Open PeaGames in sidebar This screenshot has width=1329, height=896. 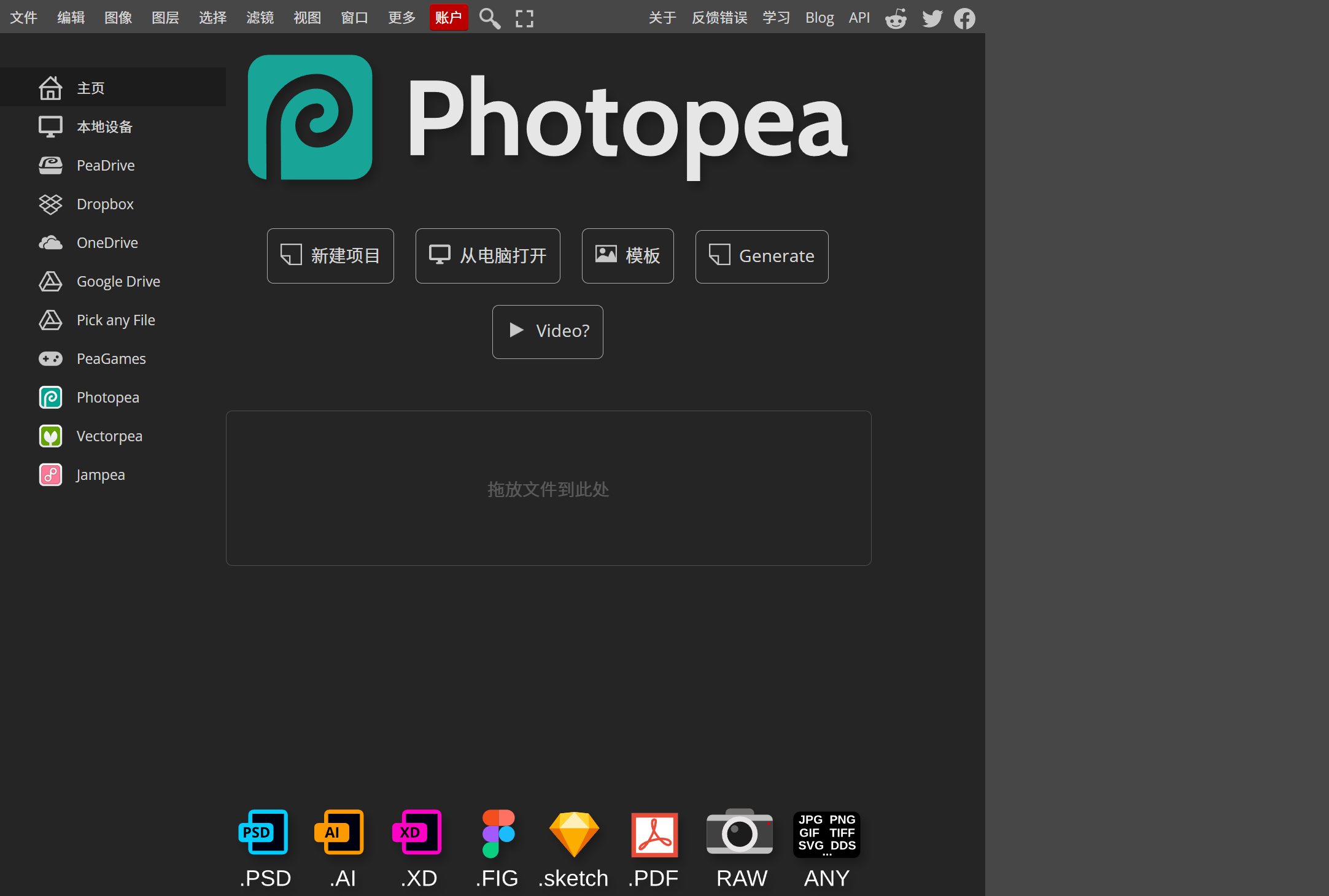113,358
